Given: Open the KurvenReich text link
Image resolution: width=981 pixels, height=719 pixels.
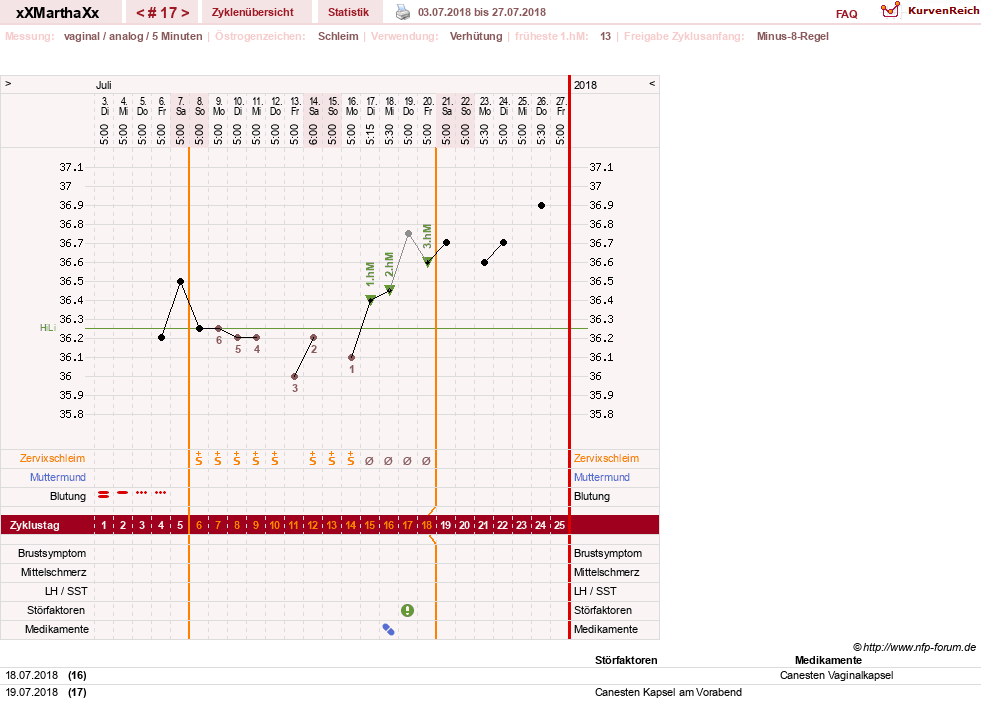Looking at the screenshot, I should 943,11.
